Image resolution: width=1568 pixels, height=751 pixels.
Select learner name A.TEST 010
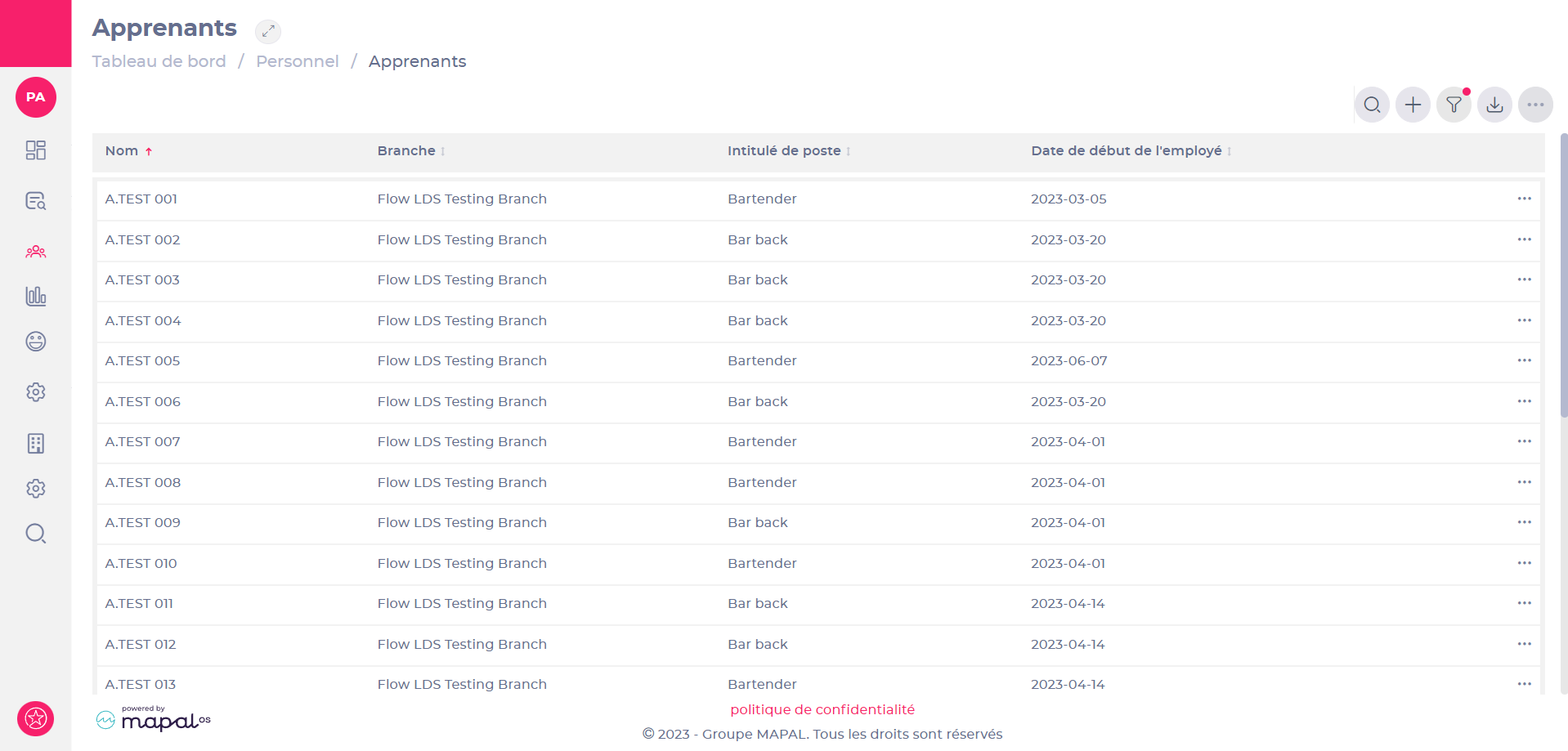(141, 563)
